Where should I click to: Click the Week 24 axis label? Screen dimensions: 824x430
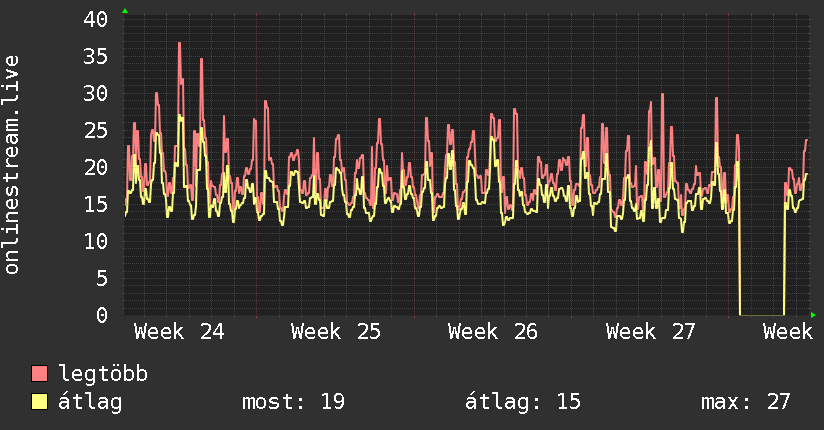(x=179, y=332)
